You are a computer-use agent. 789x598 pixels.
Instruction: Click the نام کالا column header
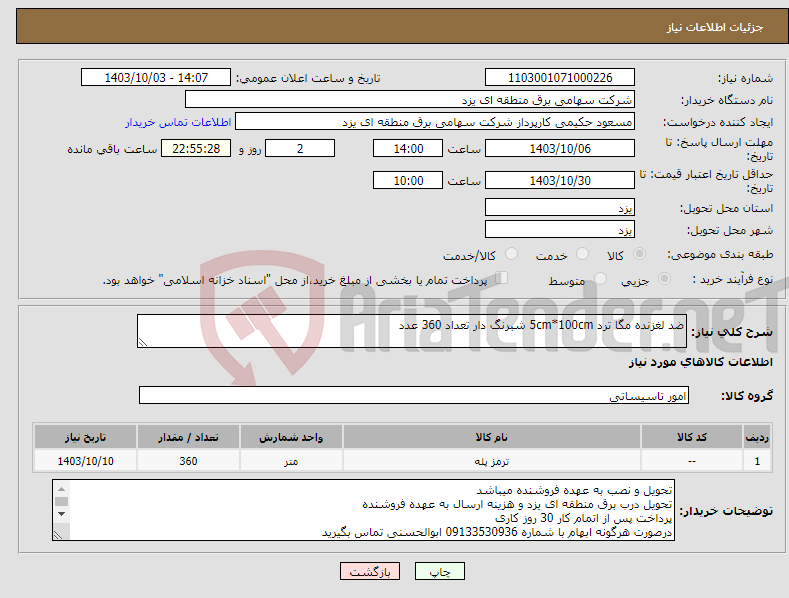pos(492,437)
